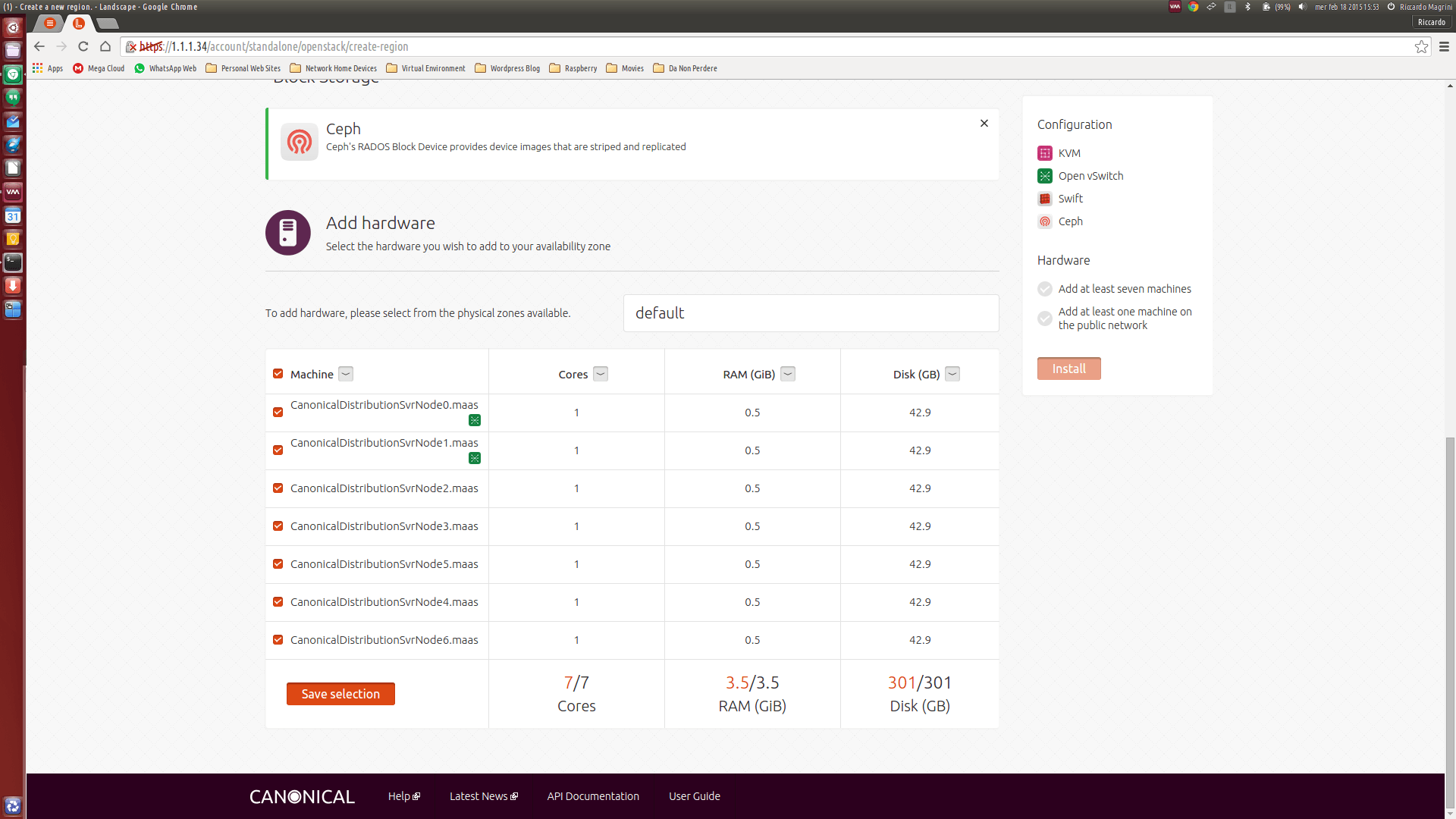Click the Add hardware purple server icon
Screen dimensions: 1456x819
pos(288,233)
